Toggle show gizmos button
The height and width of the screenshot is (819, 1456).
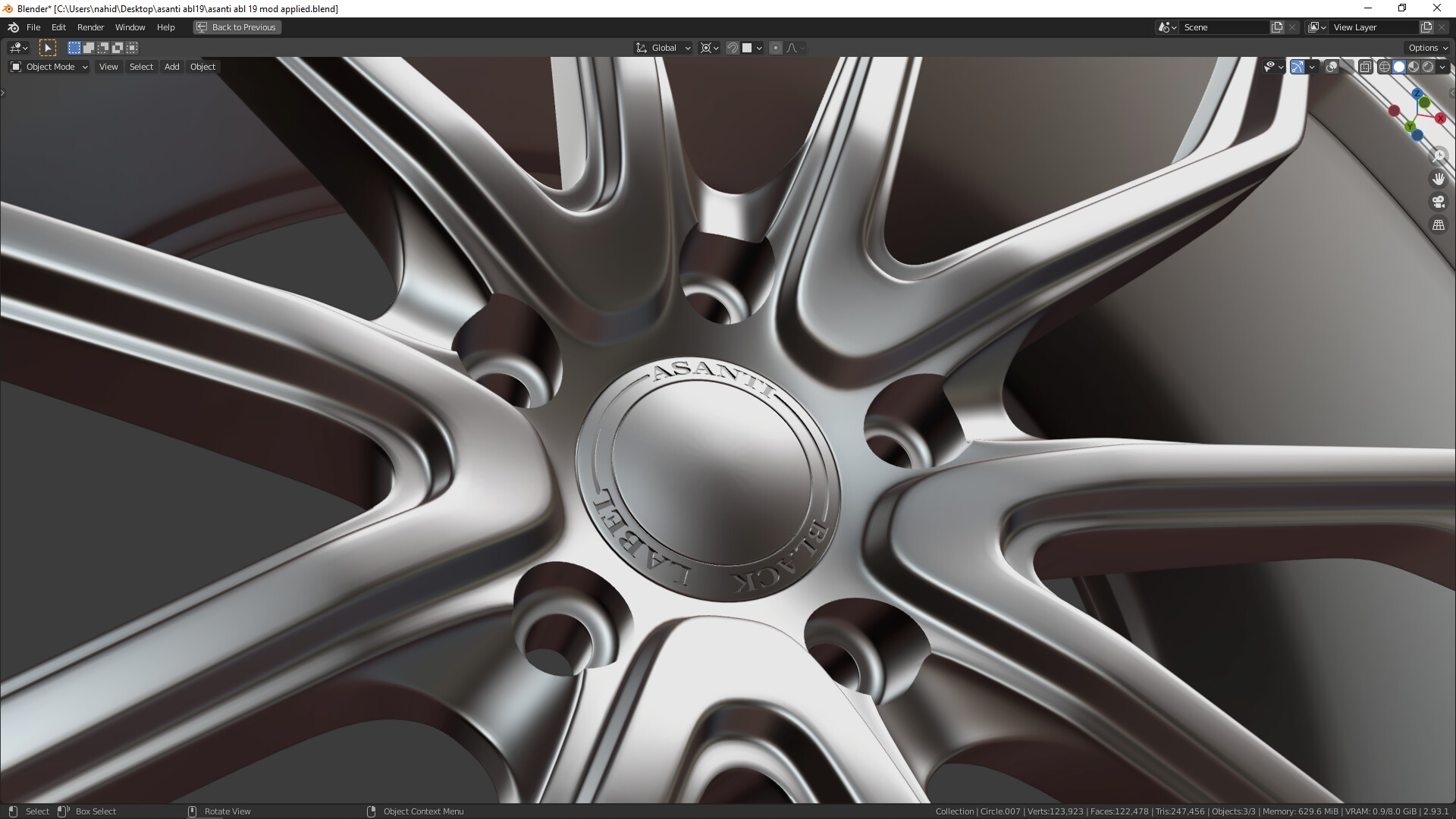(1298, 67)
